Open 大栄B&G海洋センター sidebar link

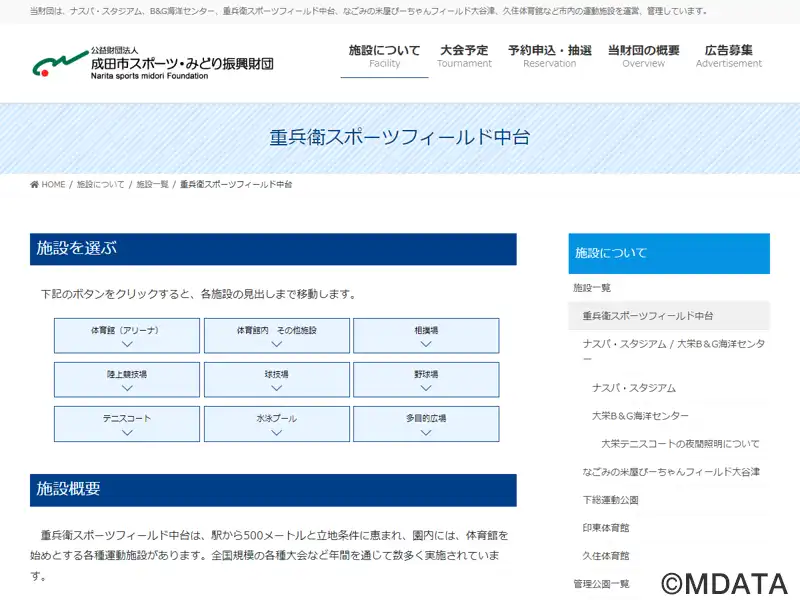640,416
